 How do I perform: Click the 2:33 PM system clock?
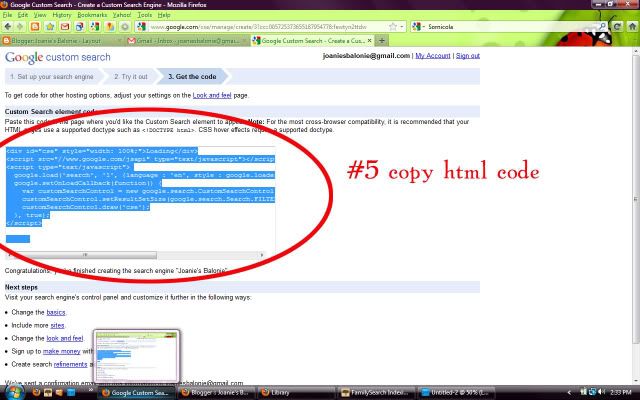coord(621,393)
